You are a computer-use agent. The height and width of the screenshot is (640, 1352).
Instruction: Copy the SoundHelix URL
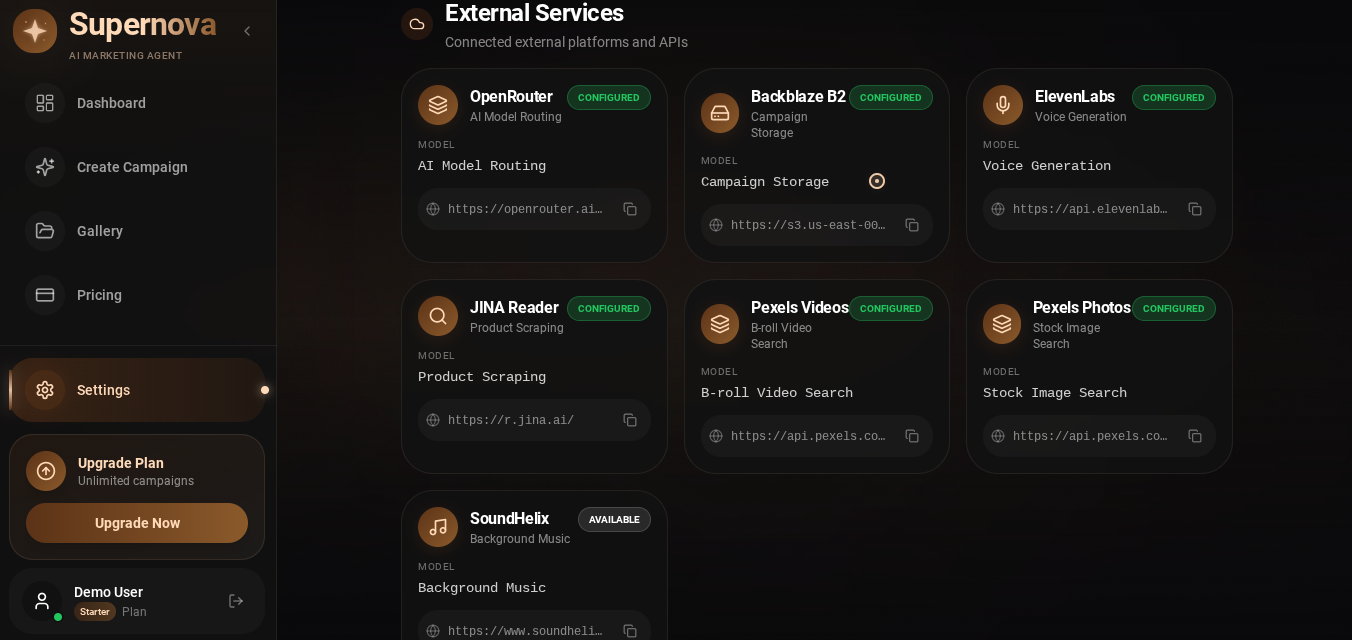point(630,631)
